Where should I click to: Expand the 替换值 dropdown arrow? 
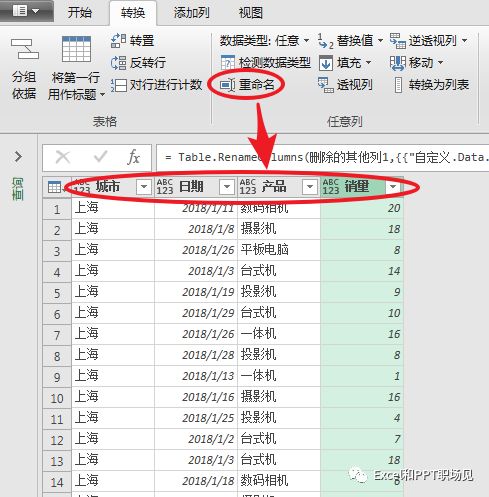(380, 41)
